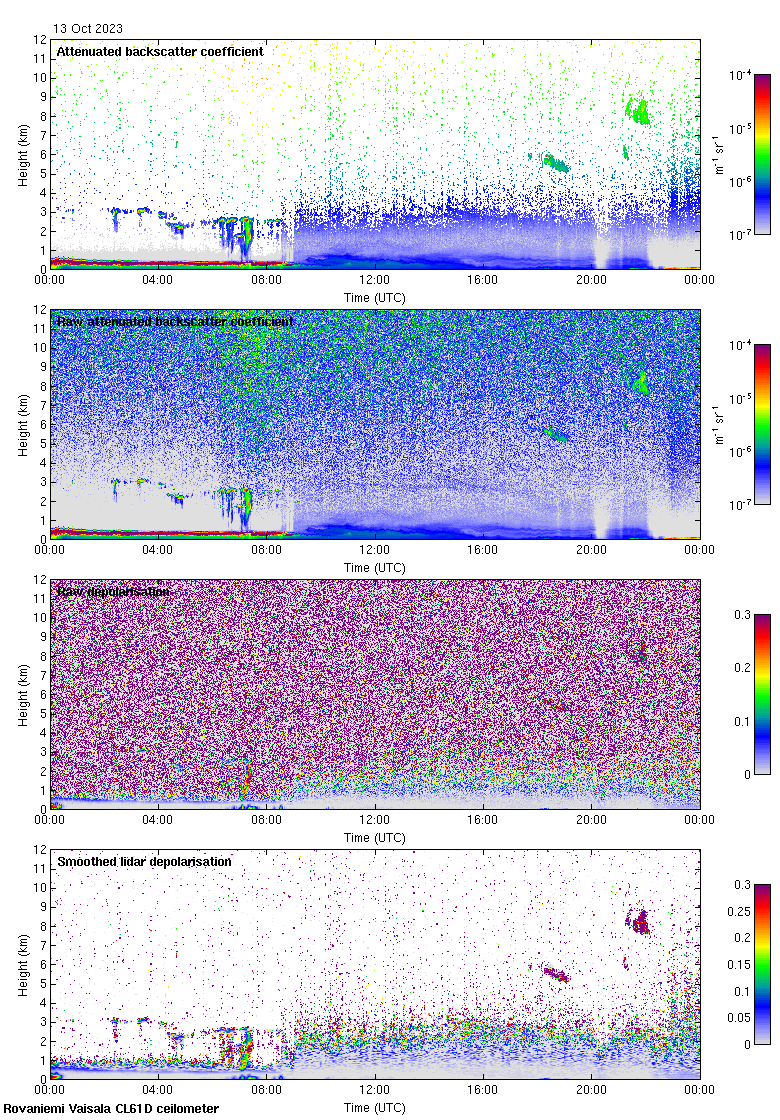Click Time (UTC) label under smoothed depolarisation plot
Image resolution: width=780 pixels, height=1120 pixels.
coord(374,1108)
